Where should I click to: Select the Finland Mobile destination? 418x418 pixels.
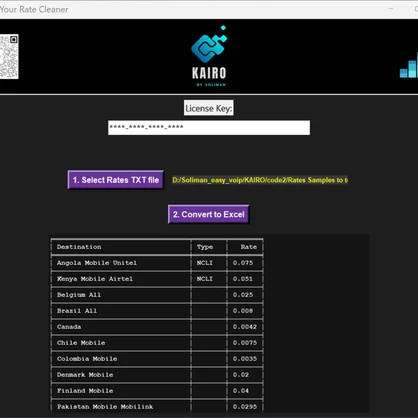pyautogui.click(x=85, y=391)
